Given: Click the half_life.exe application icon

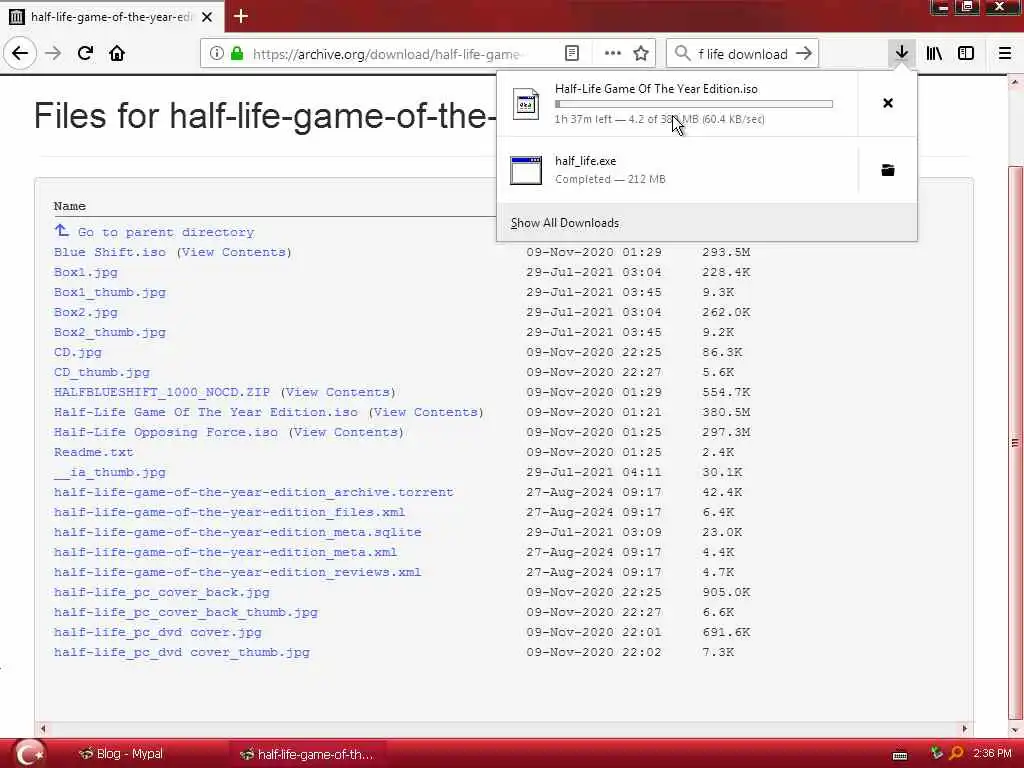Looking at the screenshot, I should pyautogui.click(x=526, y=170).
